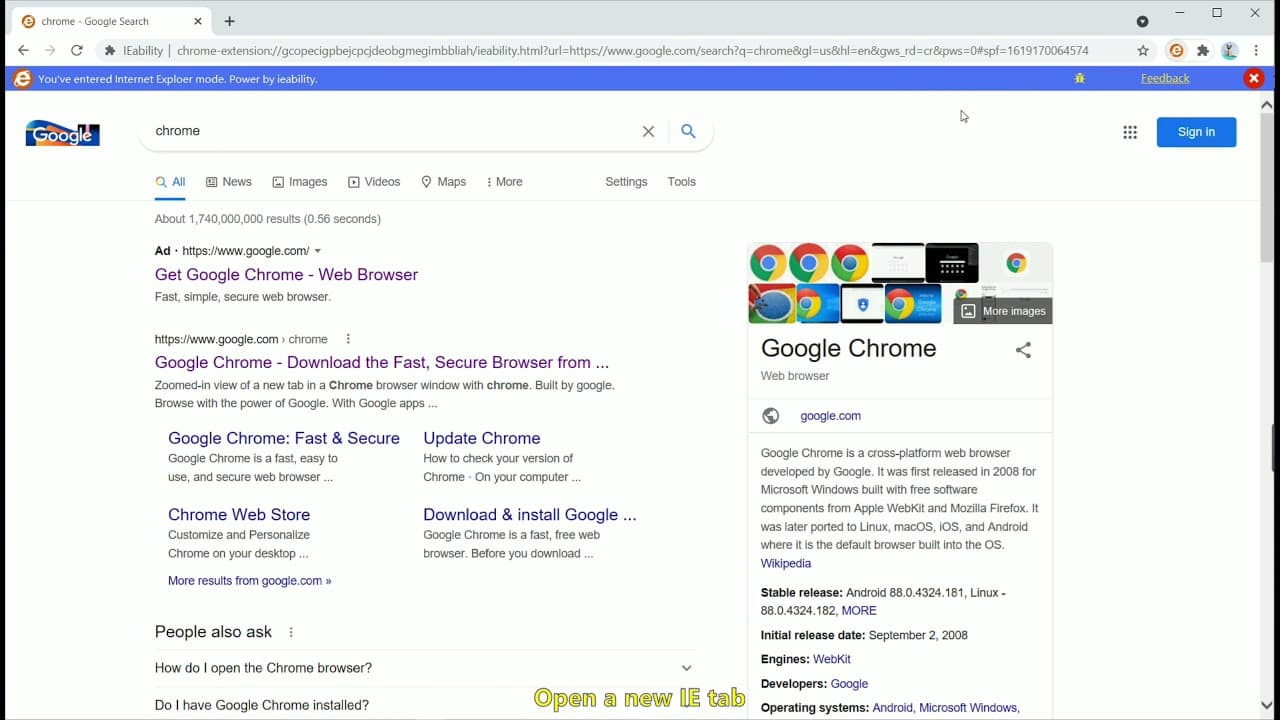1280x720 pixels.
Task: Switch to the Maps tab
Action: coord(443,182)
